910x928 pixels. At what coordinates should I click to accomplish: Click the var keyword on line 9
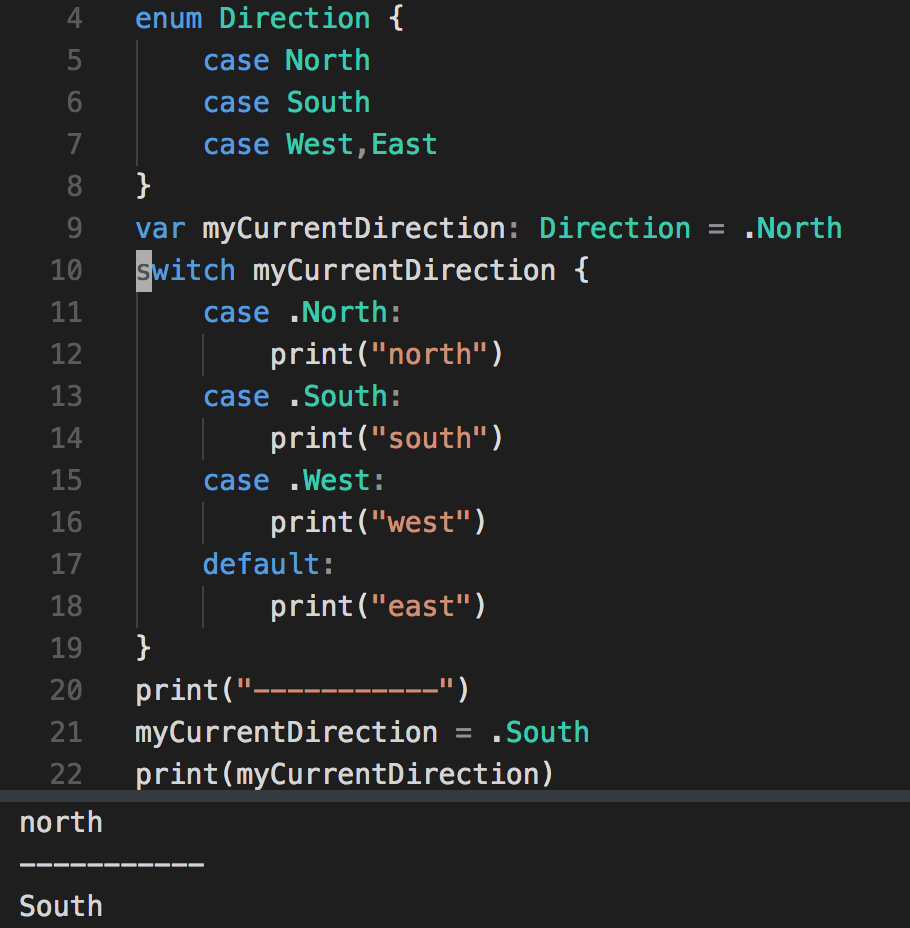pyautogui.click(x=160, y=228)
